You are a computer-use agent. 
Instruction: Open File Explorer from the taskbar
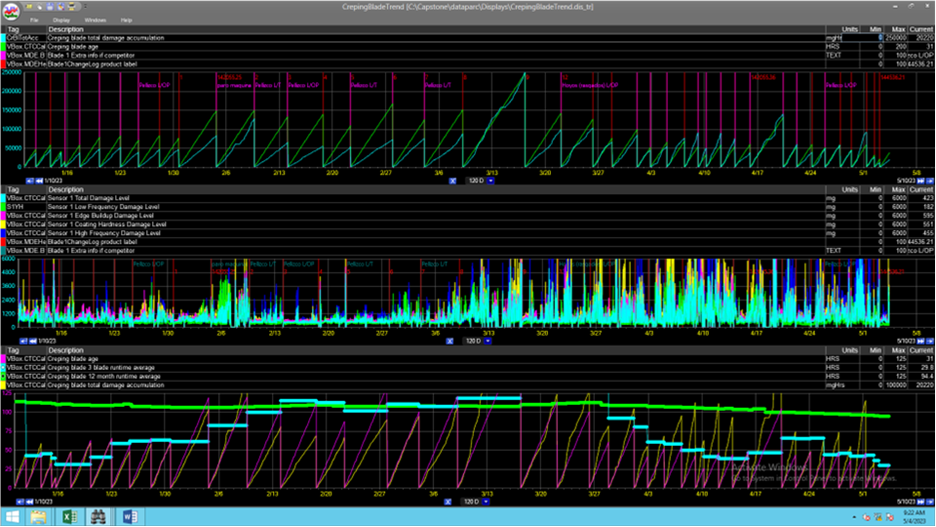(x=39, y=517)
